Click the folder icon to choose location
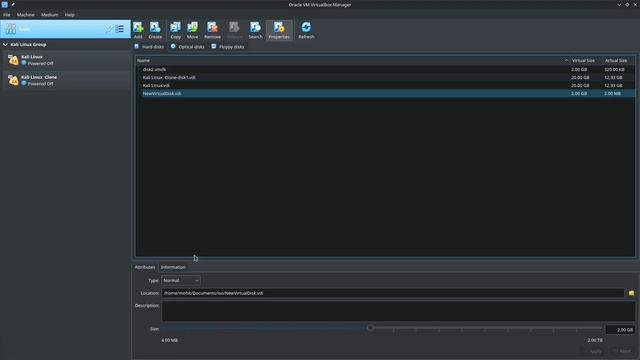The height and width of the screenshot is (360, 640). pos(631,293)
